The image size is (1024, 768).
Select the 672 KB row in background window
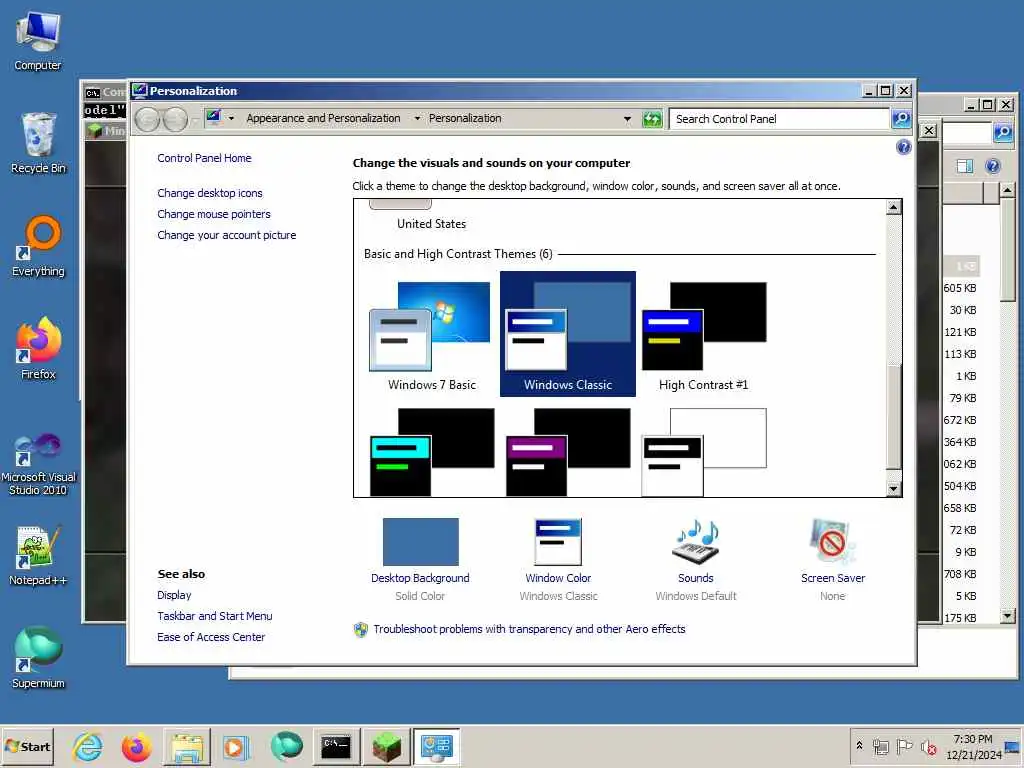960,420
